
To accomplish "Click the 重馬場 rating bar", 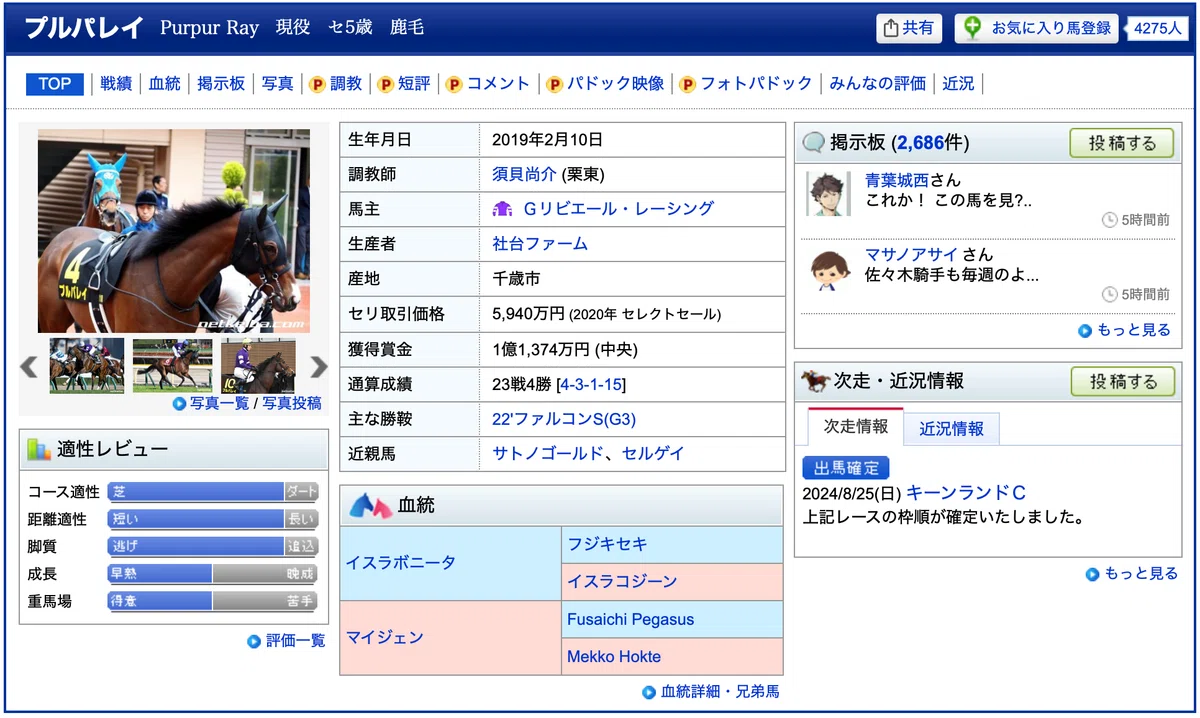I will [x=213, y=601].
